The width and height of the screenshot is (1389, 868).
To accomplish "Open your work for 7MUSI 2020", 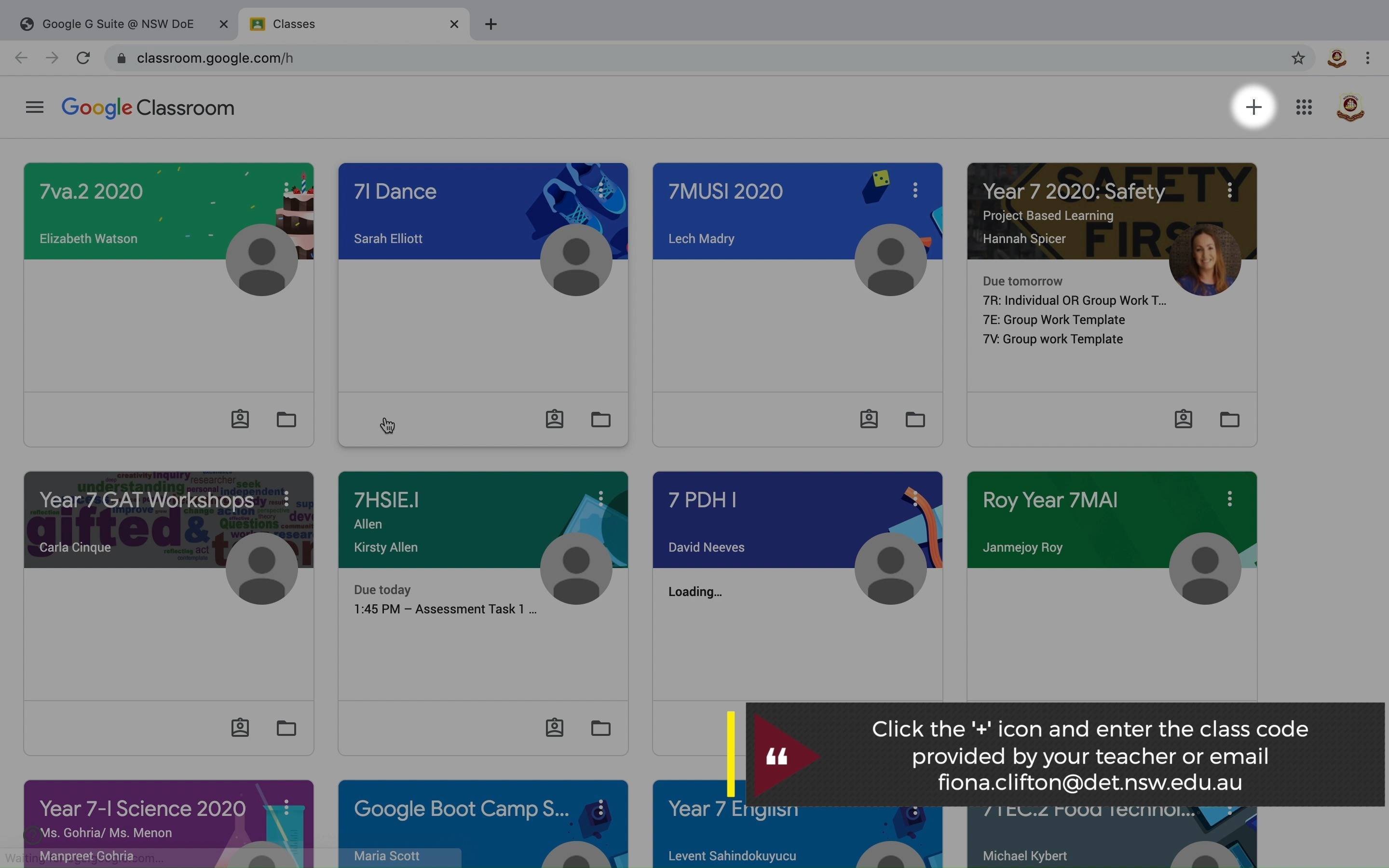I will (869, 419).
